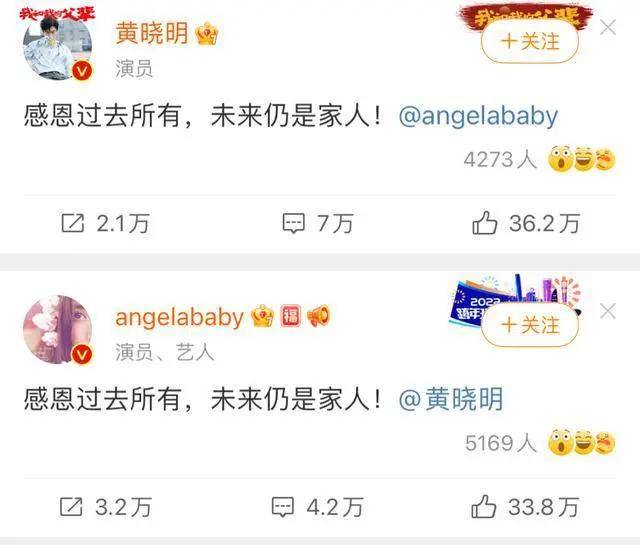
Task: Follow 黄晓明 with the 关注 button
Action: tap(530, 41)
